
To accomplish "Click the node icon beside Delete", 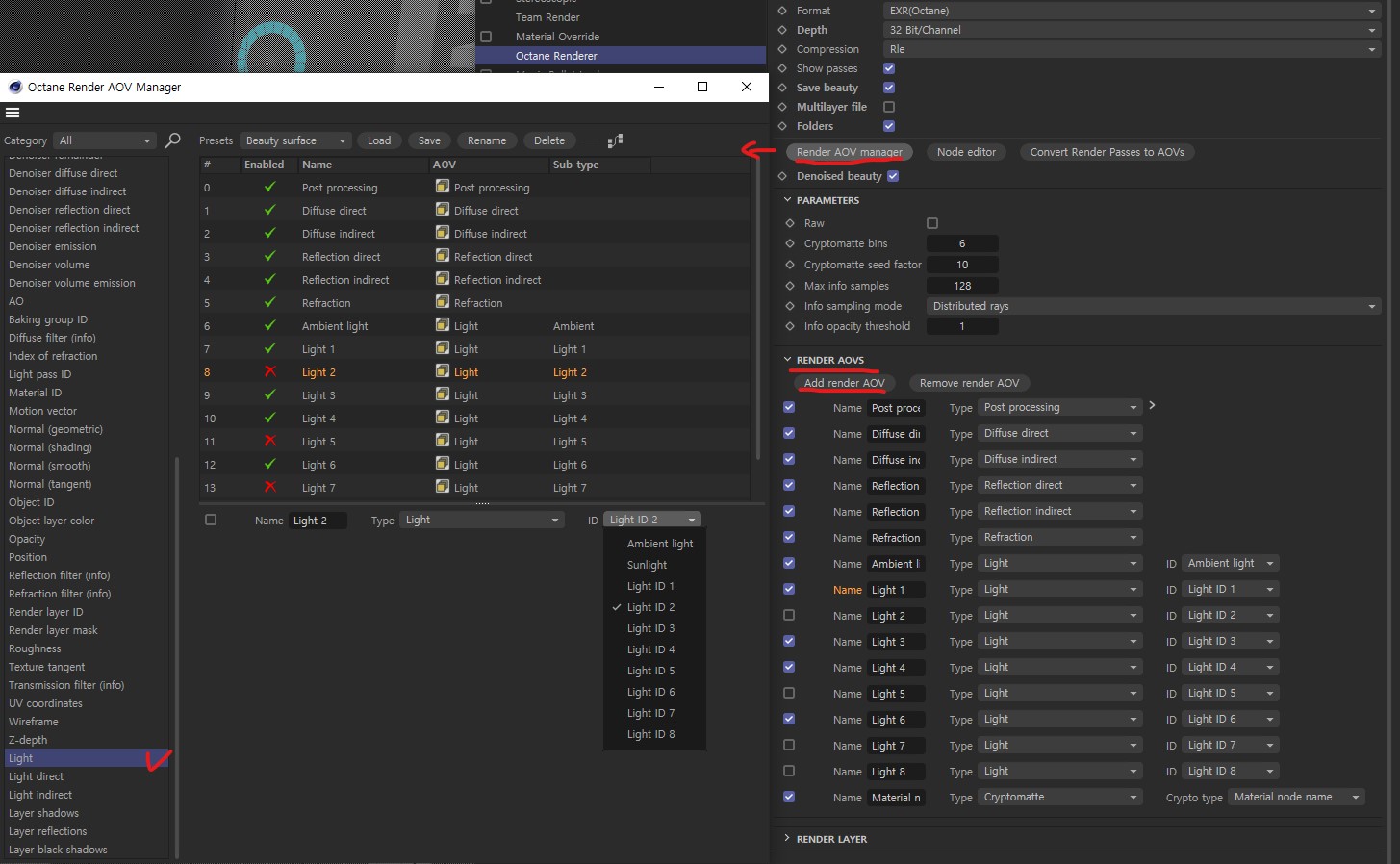I will [615, 140].
